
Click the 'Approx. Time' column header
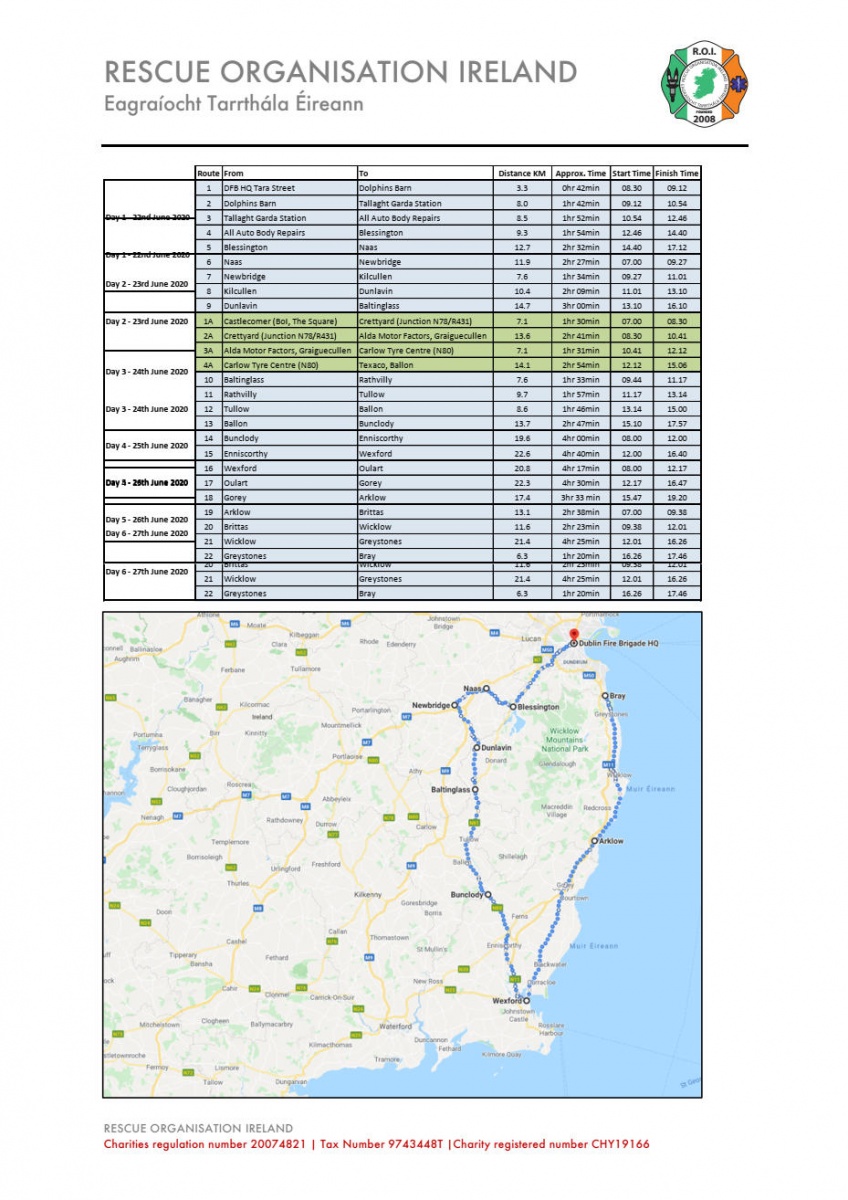click(580, 173)
